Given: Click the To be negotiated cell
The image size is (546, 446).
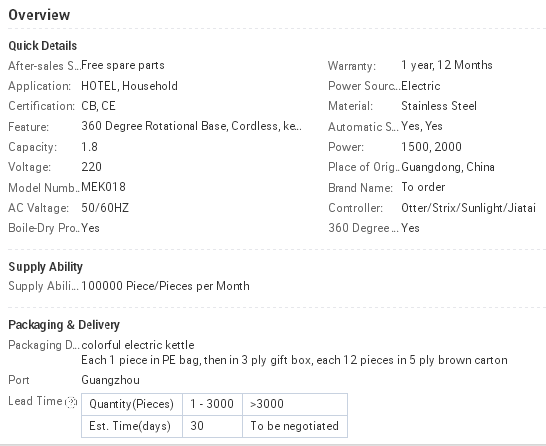Looking at the screenshot, I should pos(295,426).
